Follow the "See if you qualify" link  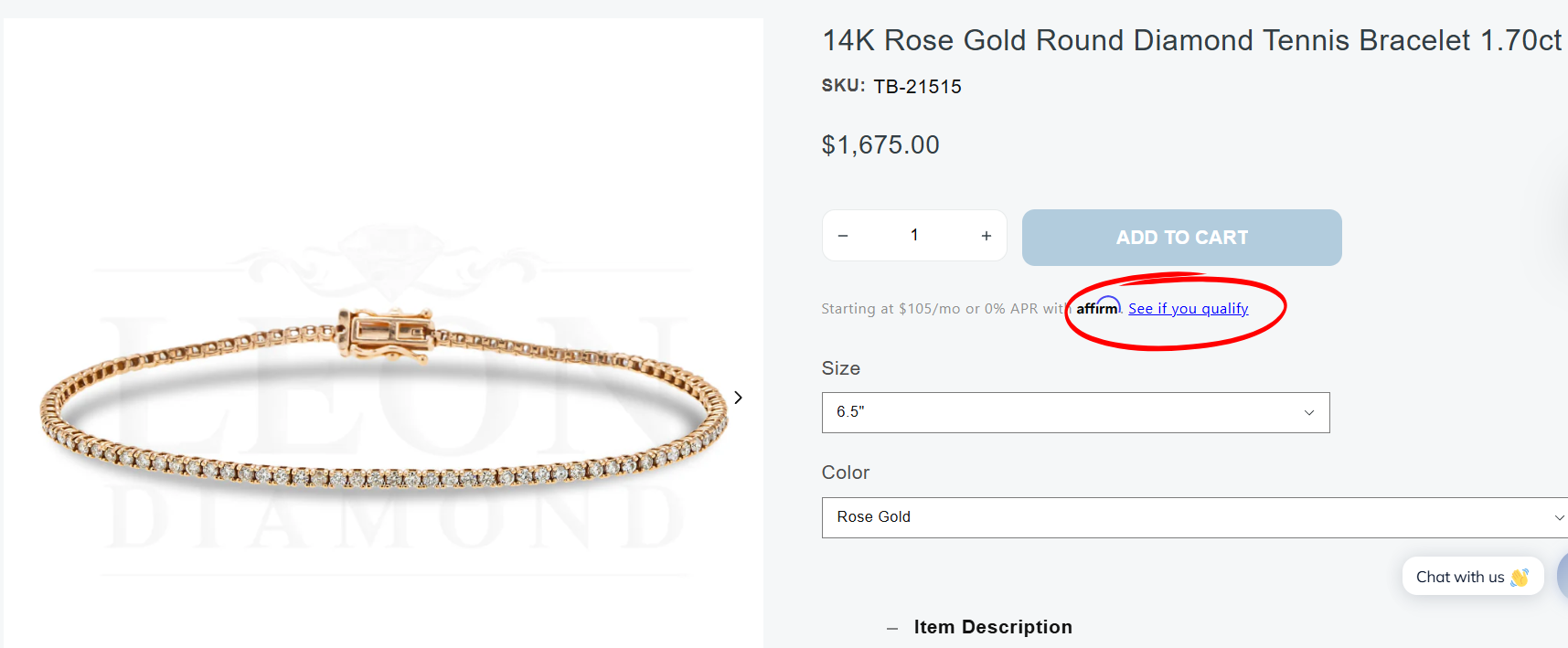pyautogui.click(x=1188, y=309)
